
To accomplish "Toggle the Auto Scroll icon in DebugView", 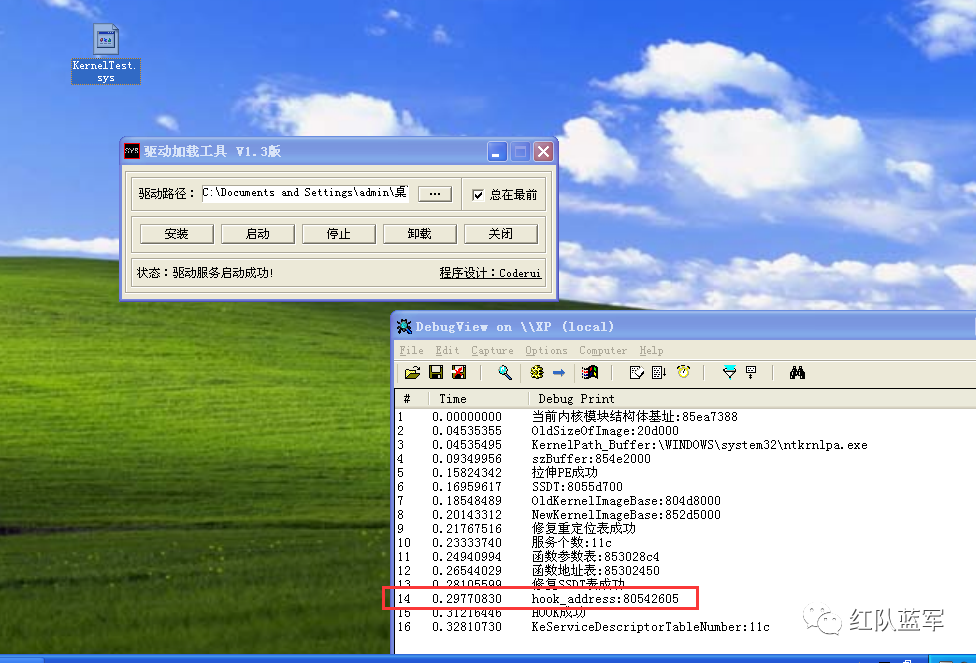I will pos(659,372).
